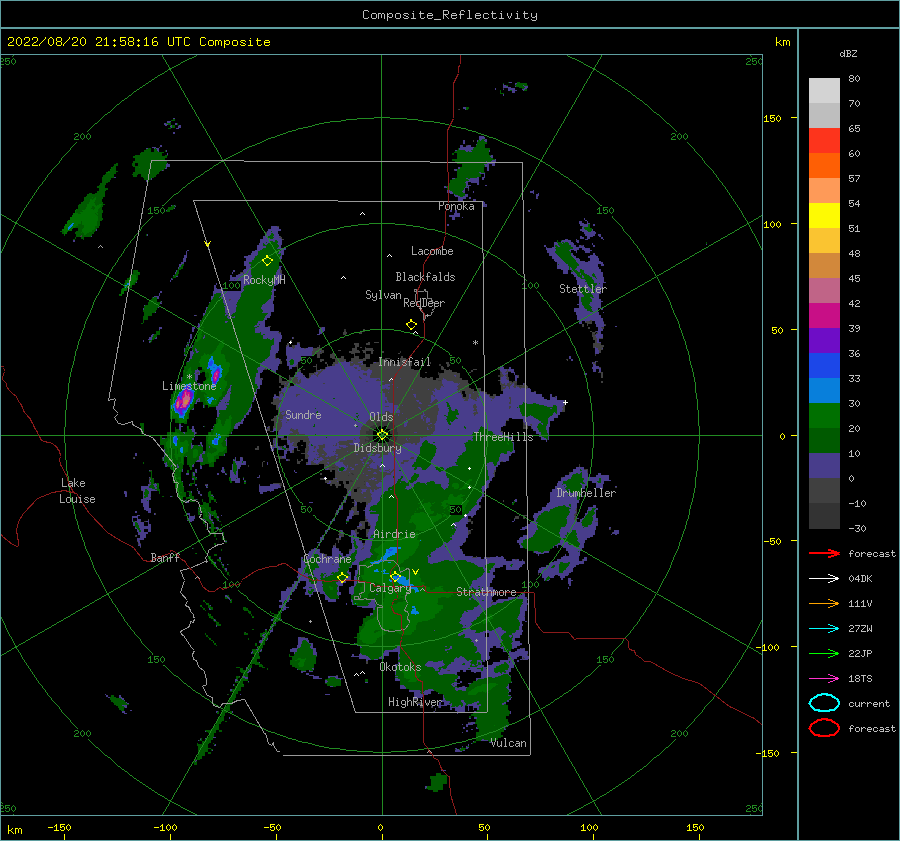Click the Stettler label
The width and height of the screenshot is (900, 841).
click(583, 289)
